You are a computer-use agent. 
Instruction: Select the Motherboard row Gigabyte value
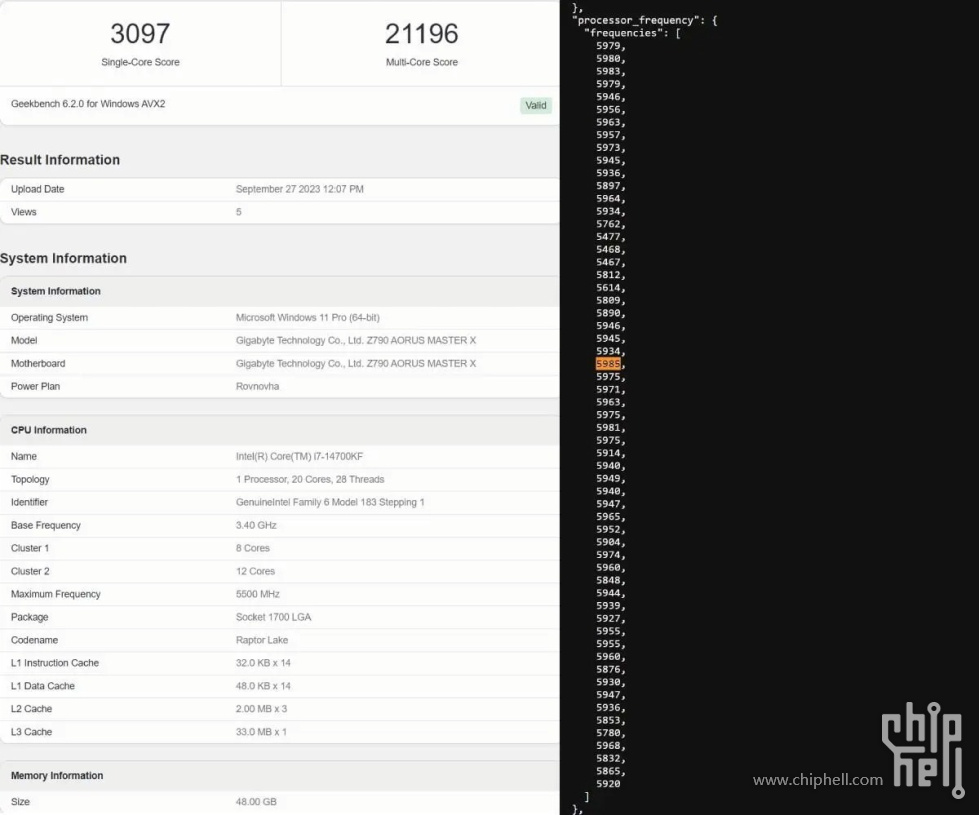356,363
